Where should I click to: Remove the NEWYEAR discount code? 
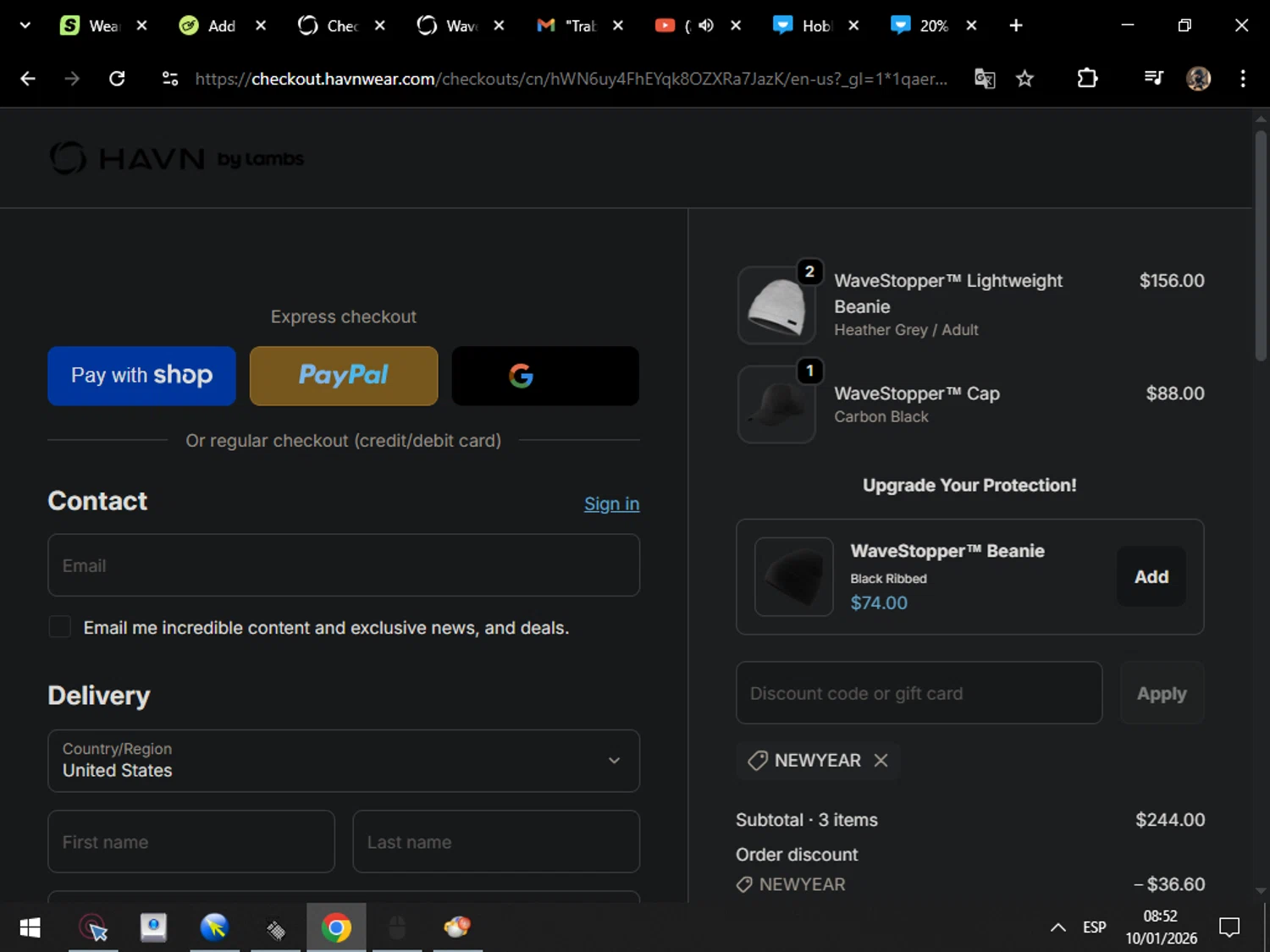(881, 760)
